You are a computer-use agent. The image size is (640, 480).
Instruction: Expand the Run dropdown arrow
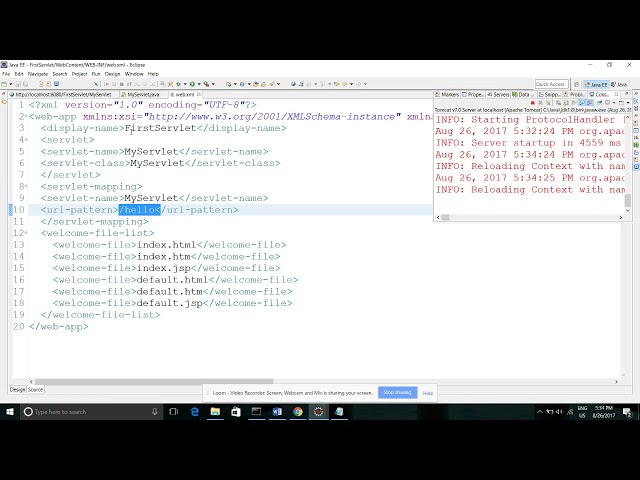click(199, 84)
